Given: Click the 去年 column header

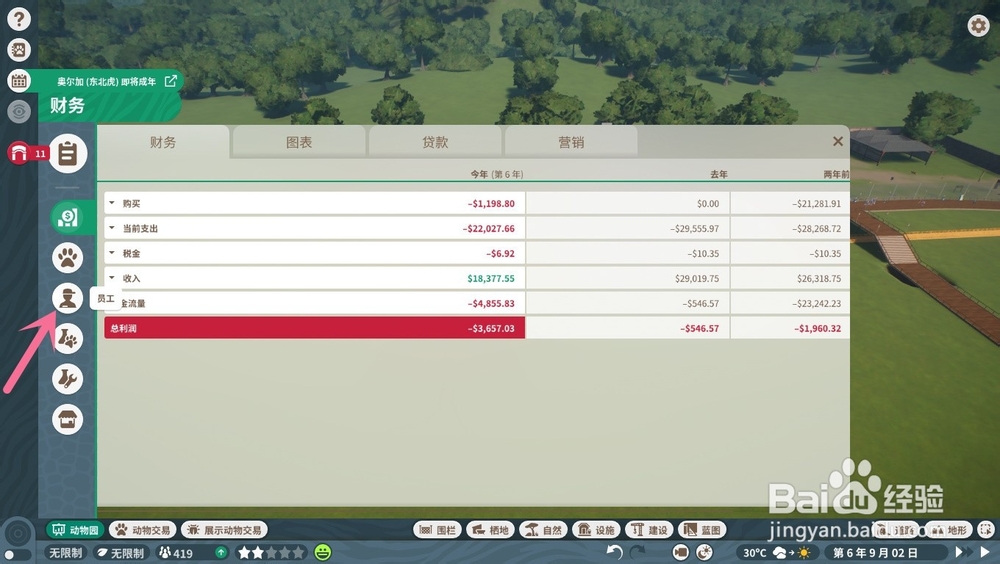Looking at the screenshot, I should (719, 174).
